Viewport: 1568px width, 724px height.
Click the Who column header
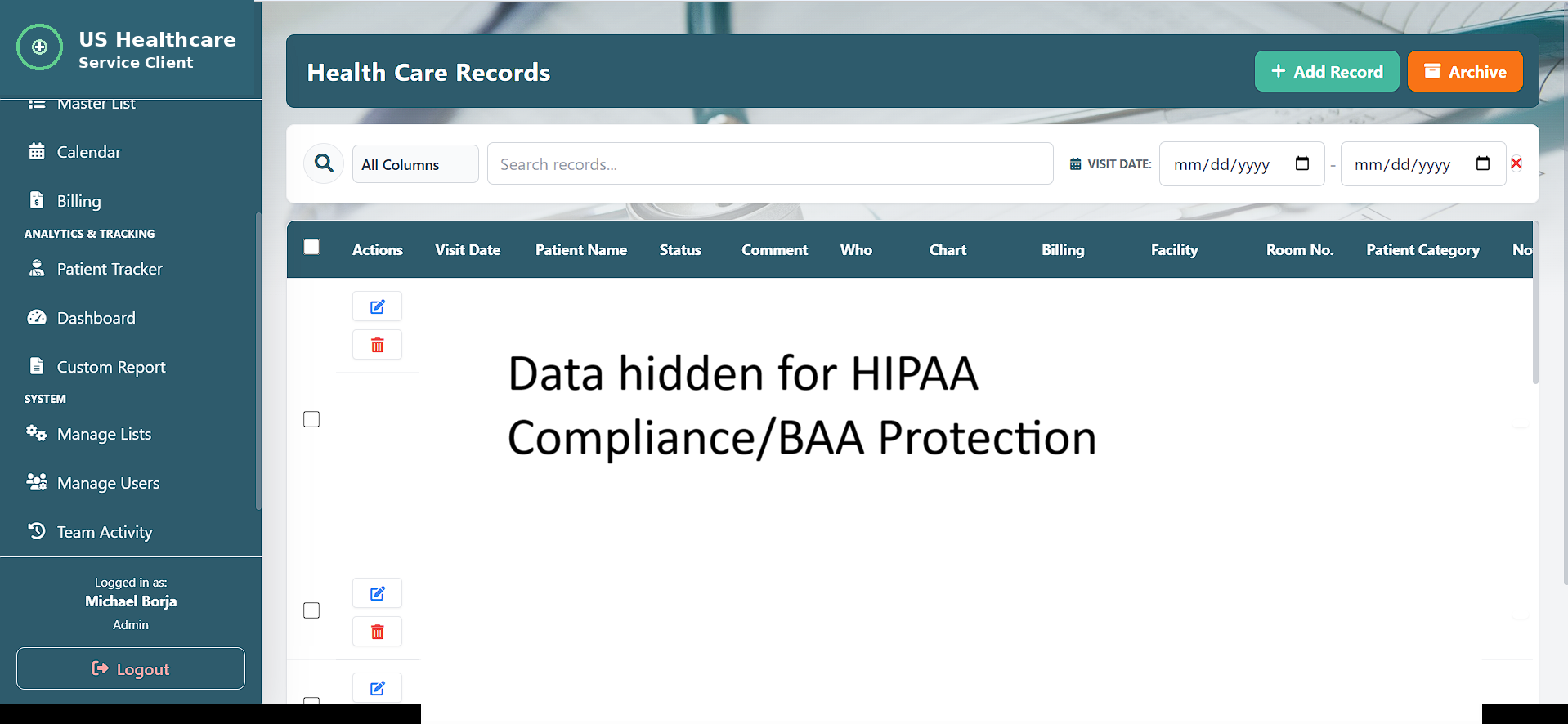point(856,250)
